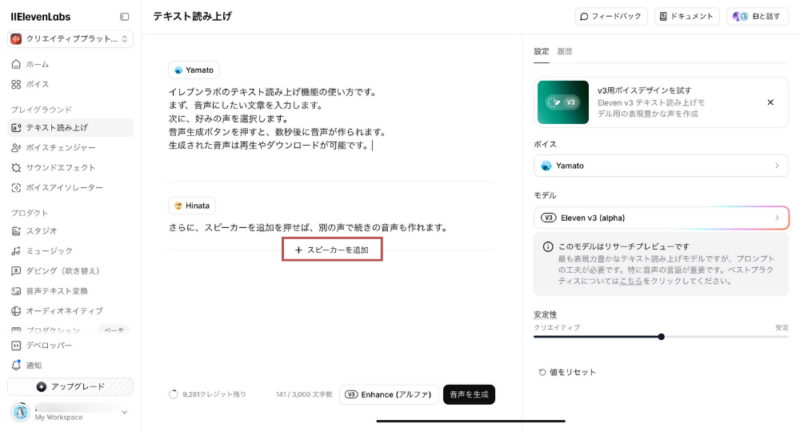The height and width of the screenshot is (432, 800).
Task: Select サウンドエフェクト in the sidebar
Action: [x=60, y=167]
